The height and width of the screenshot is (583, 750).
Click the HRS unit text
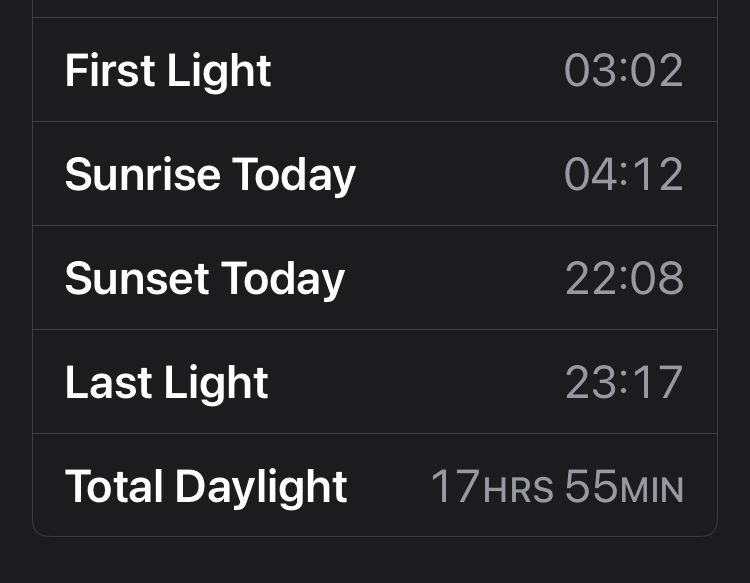pos(518,490)
